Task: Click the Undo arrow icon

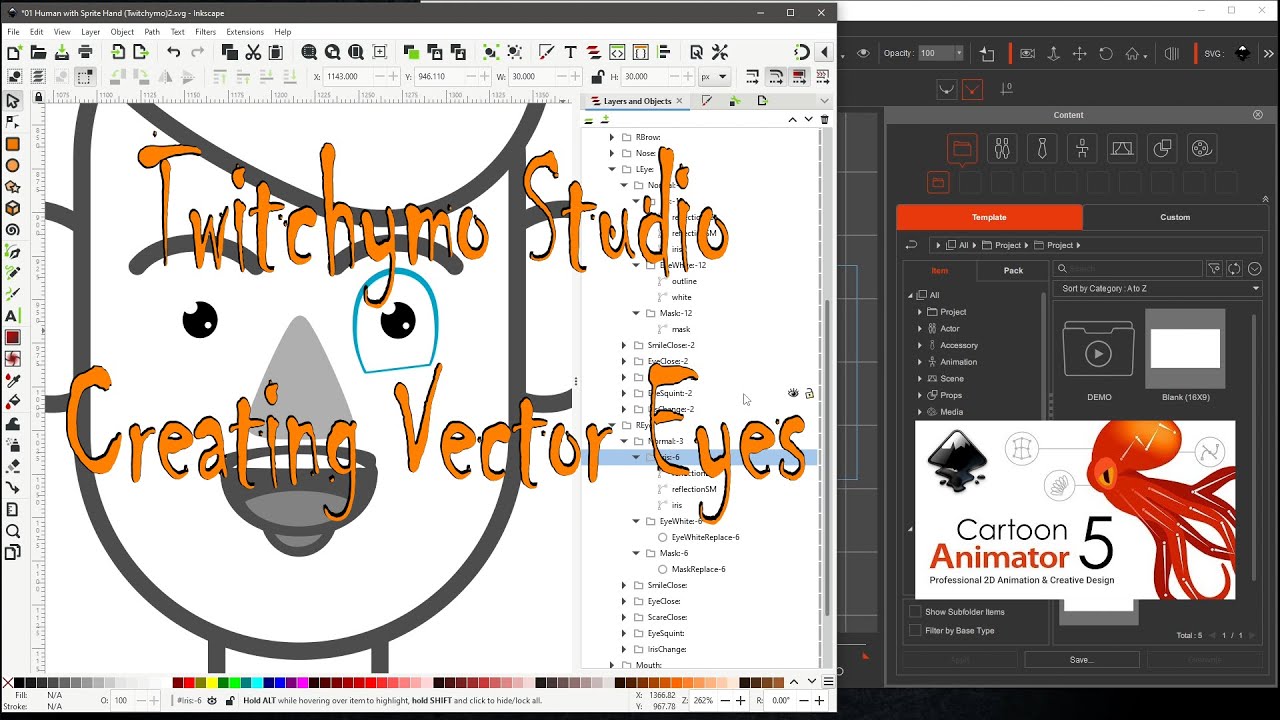Action: click(174, 52)
